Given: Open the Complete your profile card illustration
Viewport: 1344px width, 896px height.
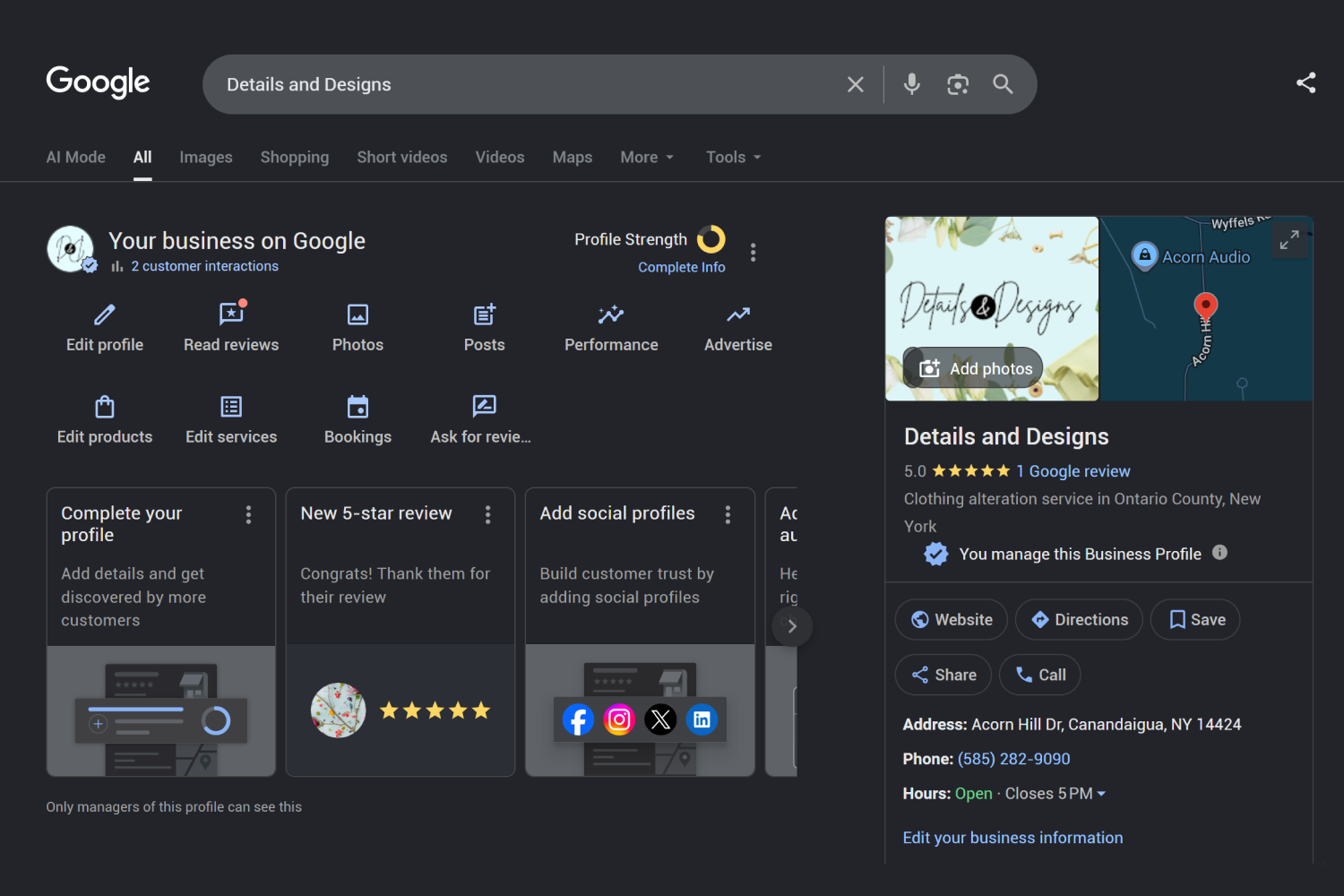Looking at the screenshot, I should pos(161,711).
